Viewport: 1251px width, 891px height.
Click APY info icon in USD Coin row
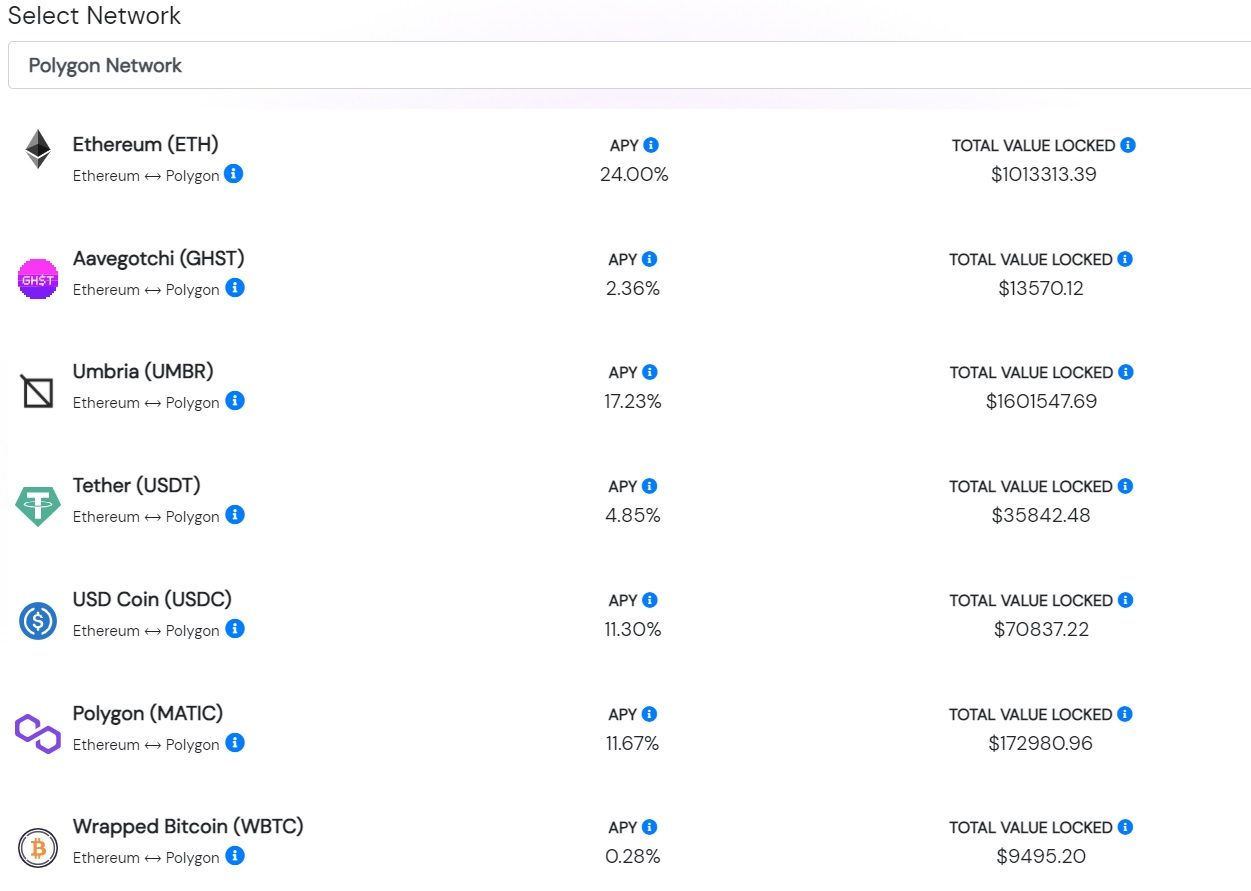649,600
